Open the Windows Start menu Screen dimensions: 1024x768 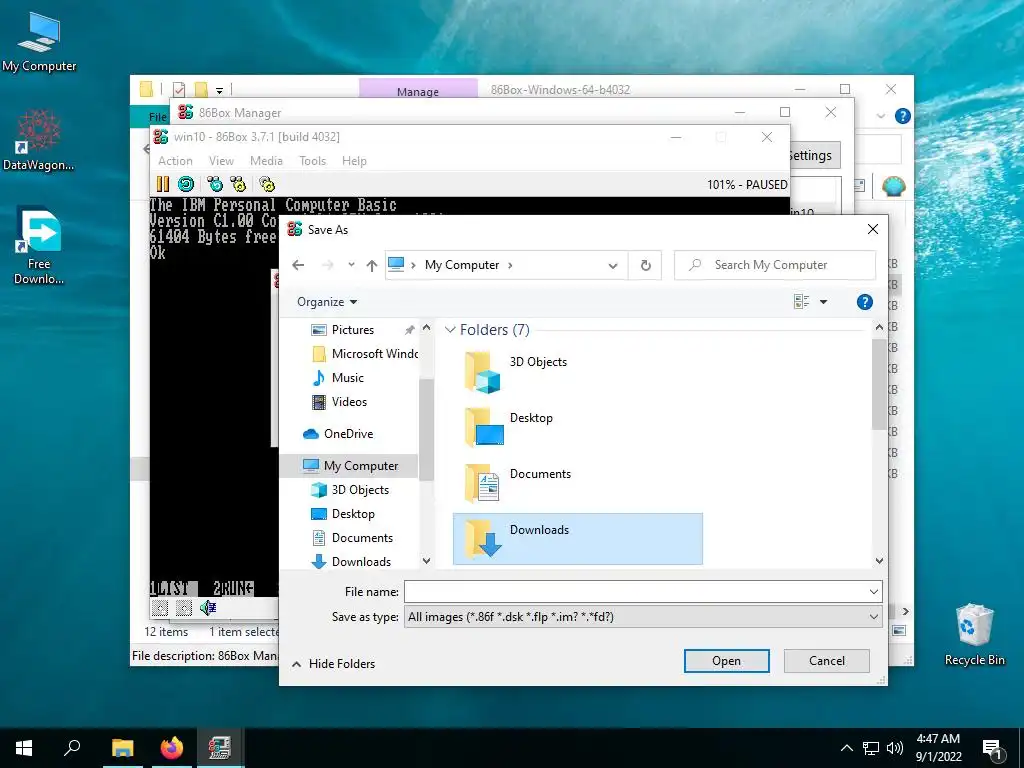point(24,748)
